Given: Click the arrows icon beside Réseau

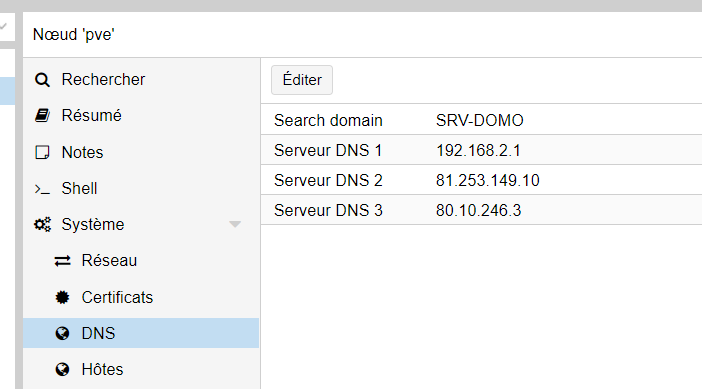Looking at the screenshot, I should [62, 261].
